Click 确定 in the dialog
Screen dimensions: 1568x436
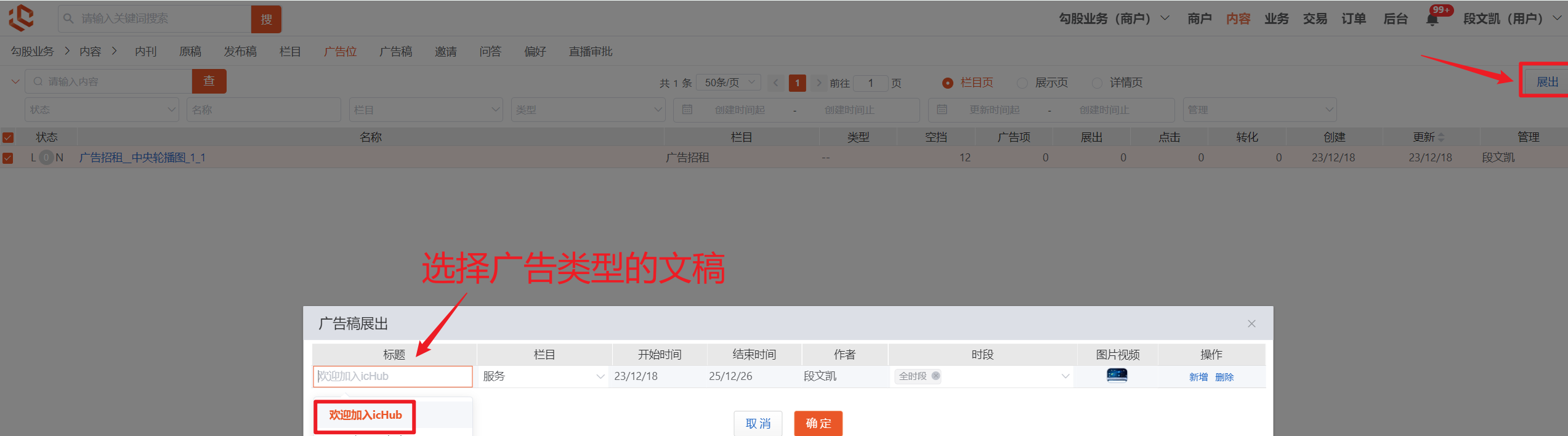coord(818,424)
